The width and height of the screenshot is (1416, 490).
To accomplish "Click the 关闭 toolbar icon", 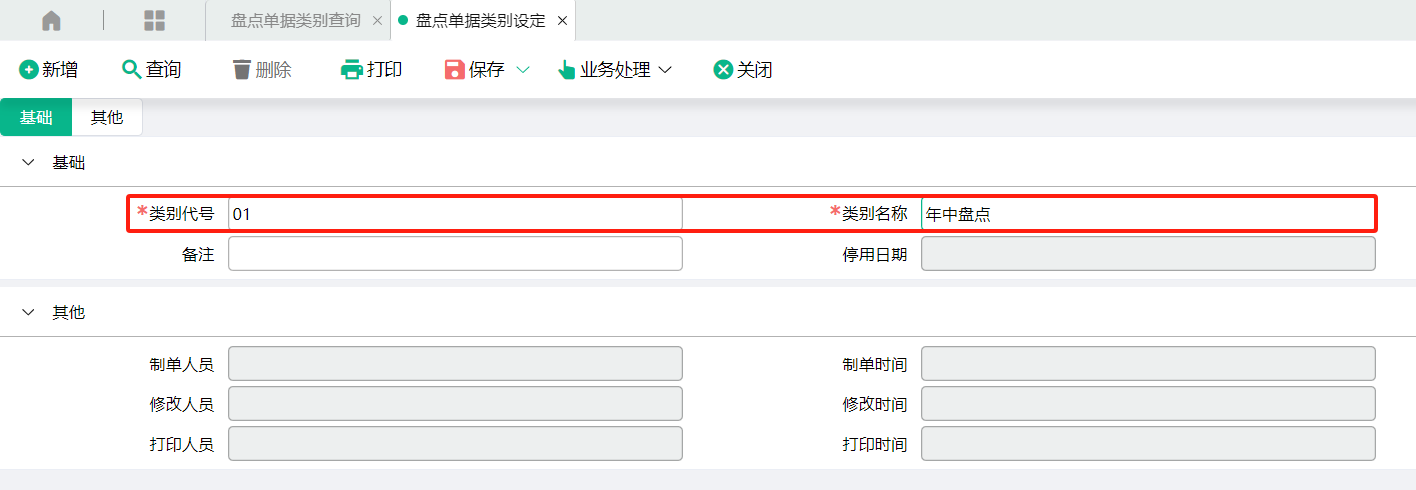I will click(x=723, y=70).
